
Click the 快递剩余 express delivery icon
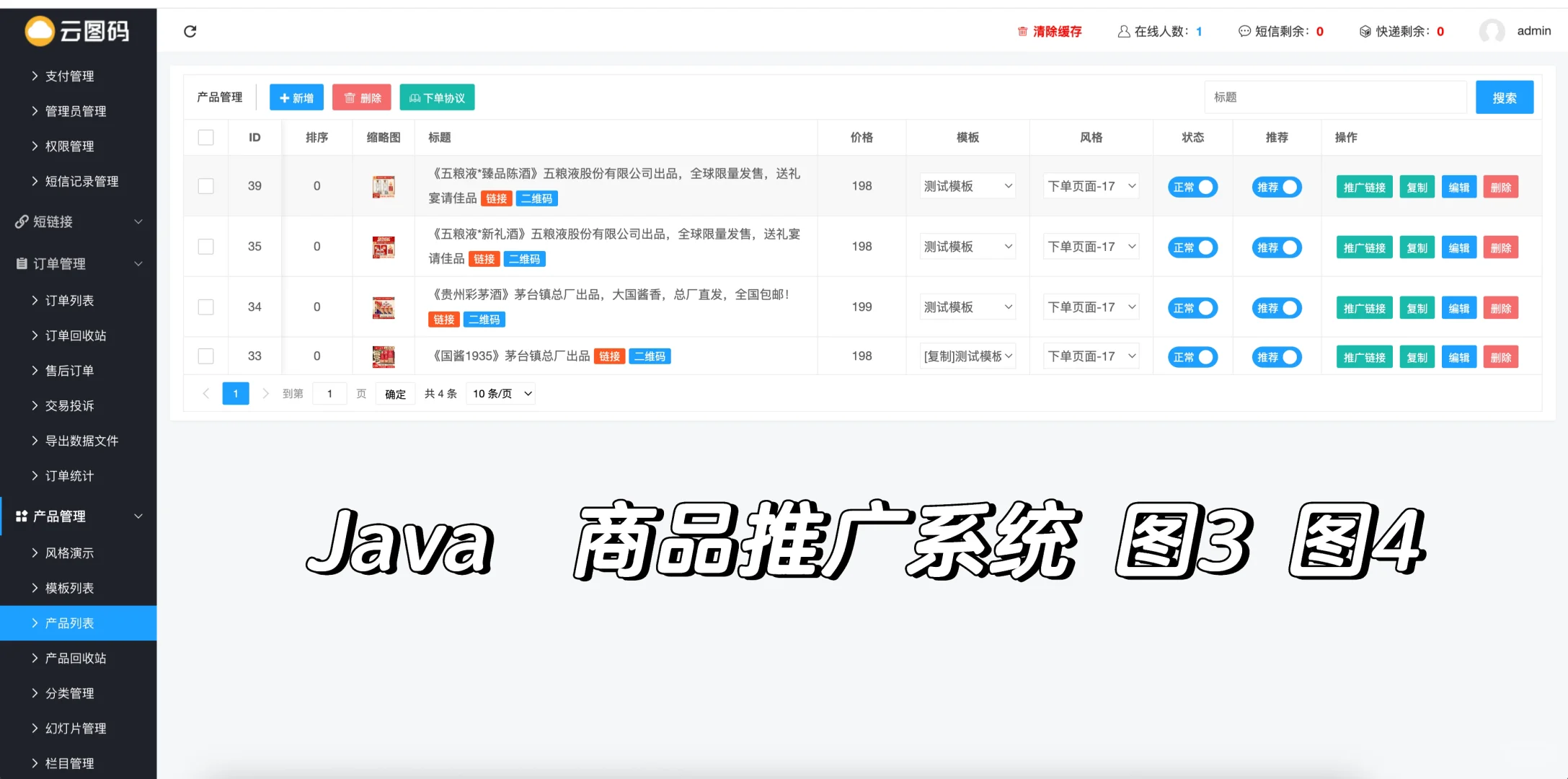[x=1365, y=31]
